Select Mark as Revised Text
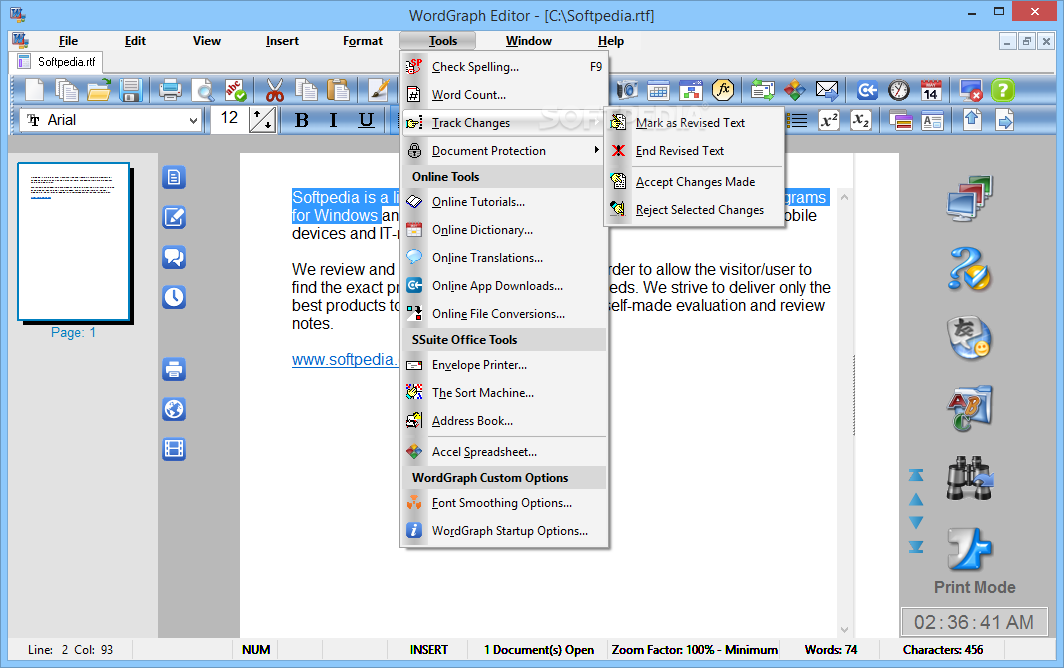 pyautogui.click(x=694, y=123)
